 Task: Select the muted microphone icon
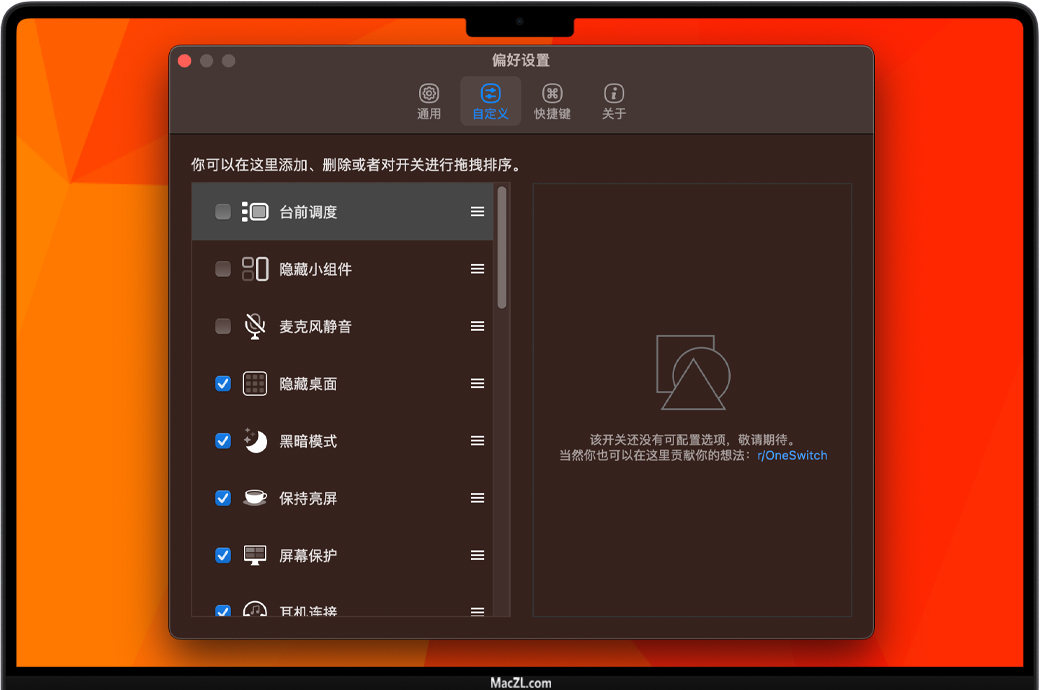[x=255, y=326]
